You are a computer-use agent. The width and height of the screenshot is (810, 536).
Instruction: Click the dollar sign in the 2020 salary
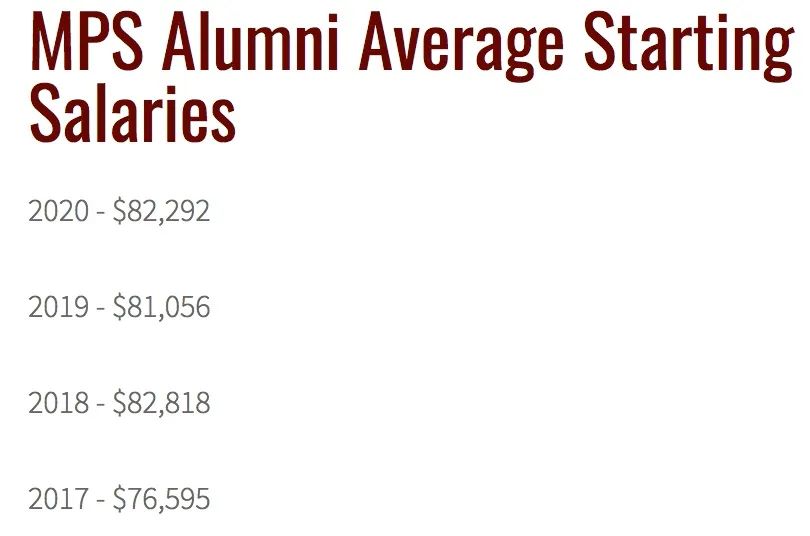click(119, 211)
